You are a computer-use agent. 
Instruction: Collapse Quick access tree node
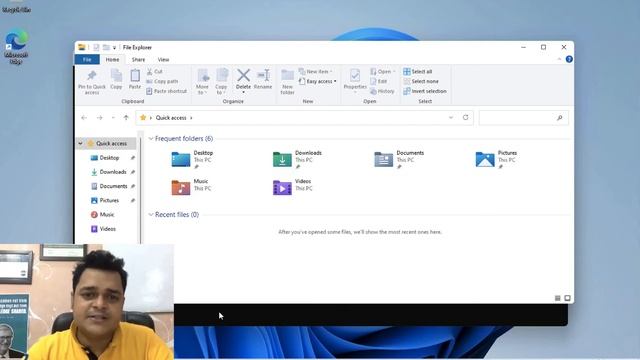(80, 144)
